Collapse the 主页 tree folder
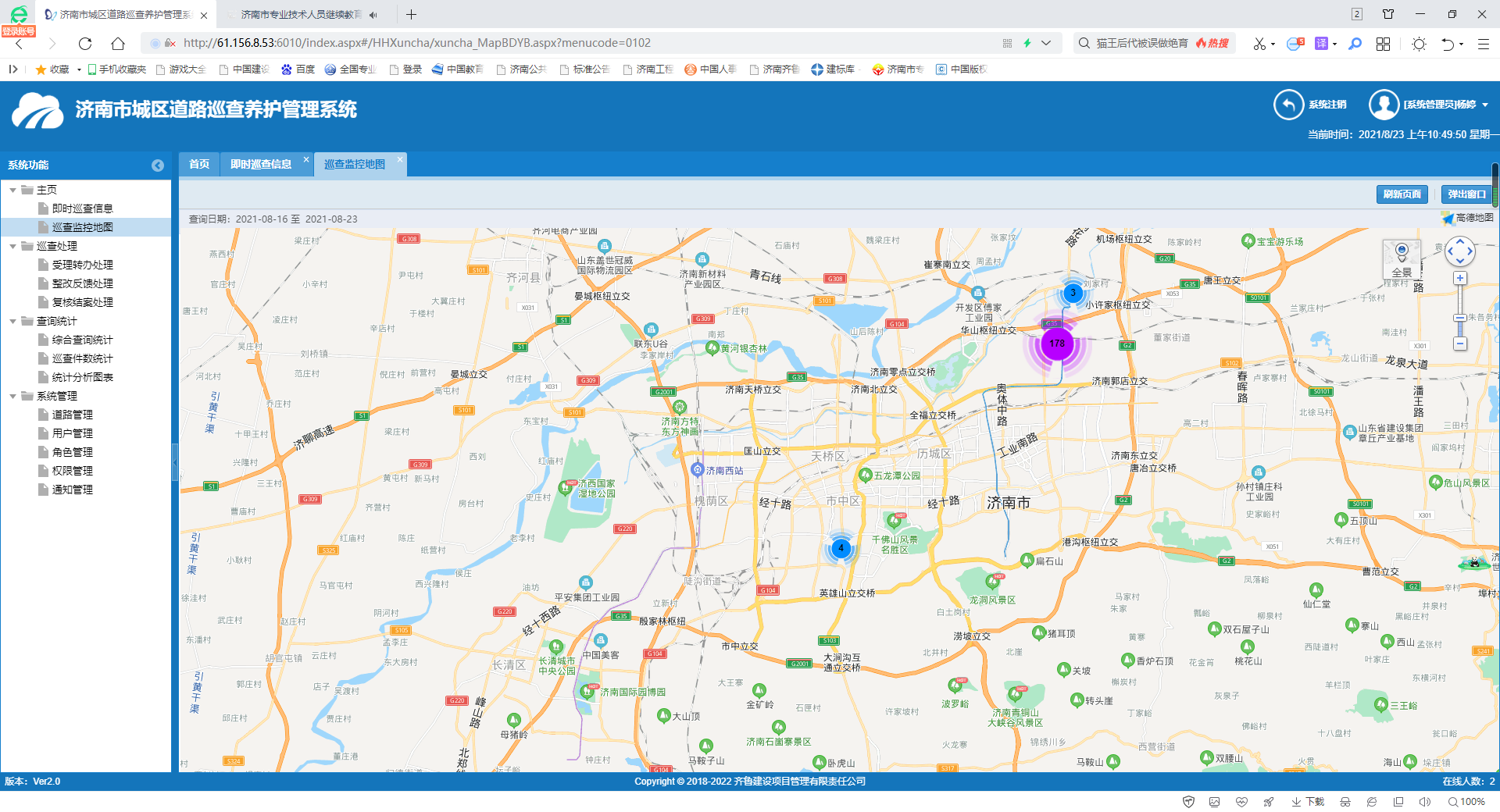 (13, 191)
